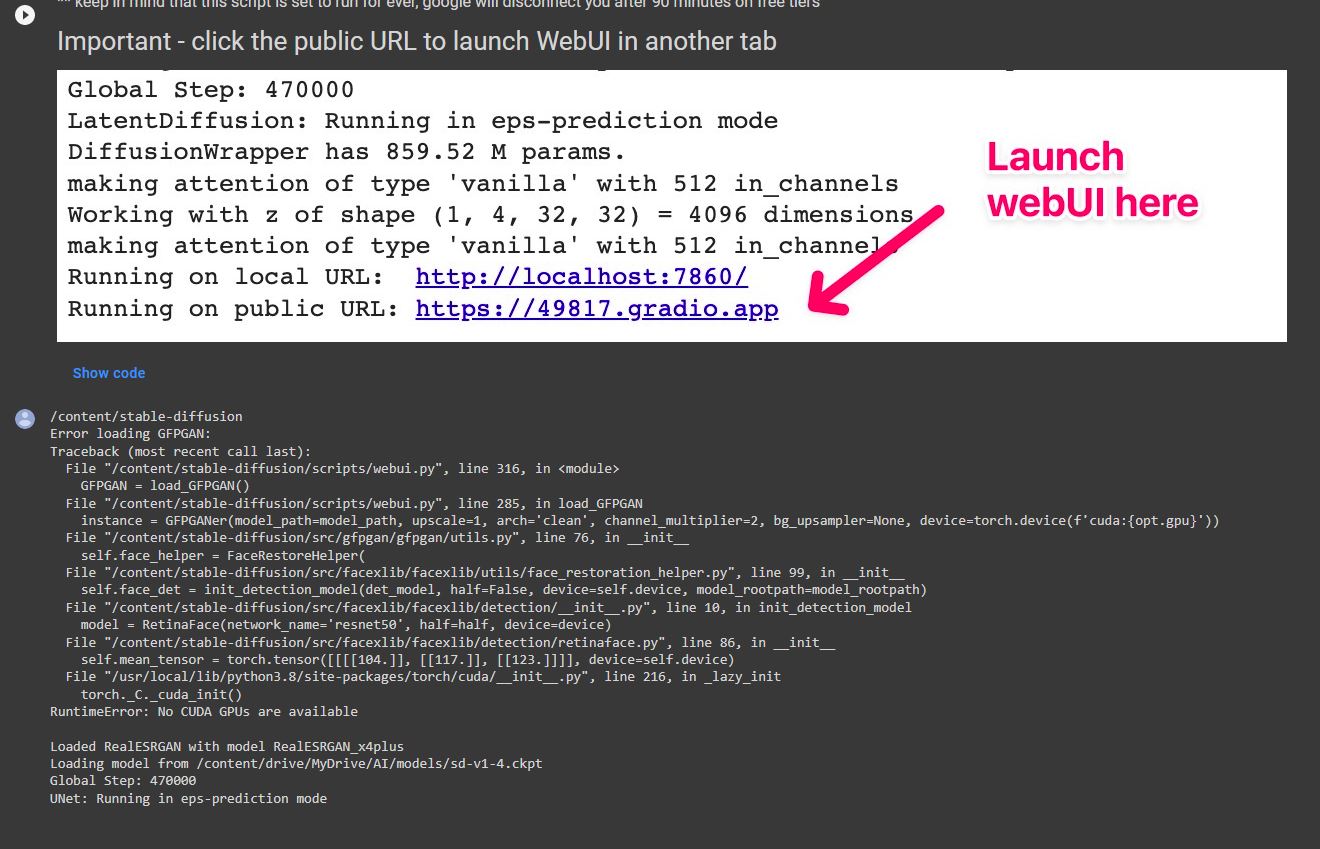The image size is (1320, 849).
Task: Click the Launch webUI here annotation
Action: point(1092,177)
